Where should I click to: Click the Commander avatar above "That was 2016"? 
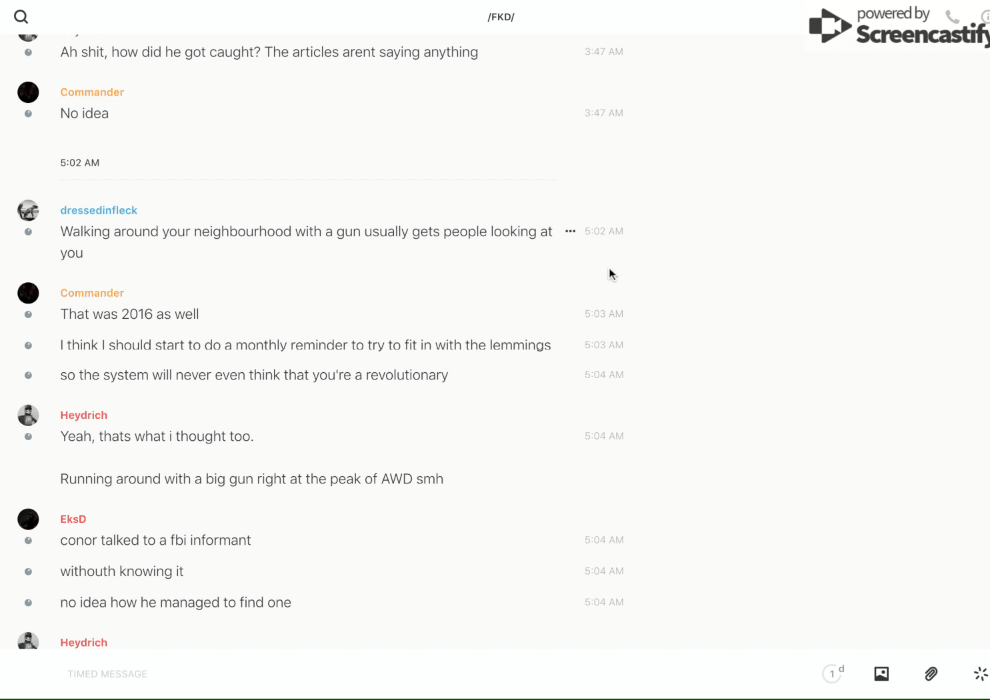pos(28,293)
